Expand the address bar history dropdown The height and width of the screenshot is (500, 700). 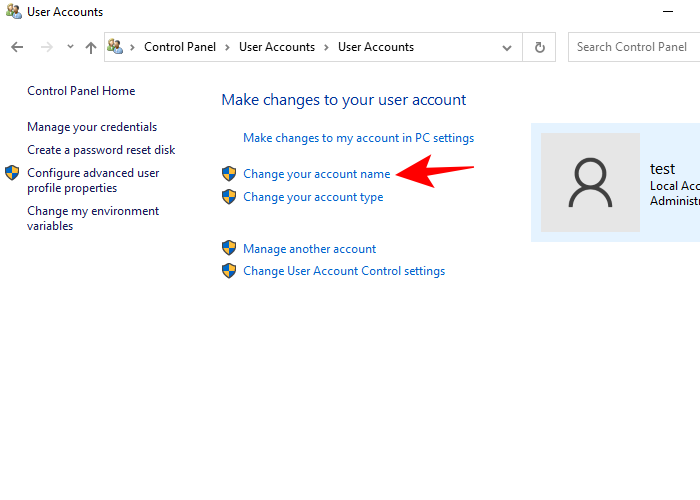[x=509, y=47]
